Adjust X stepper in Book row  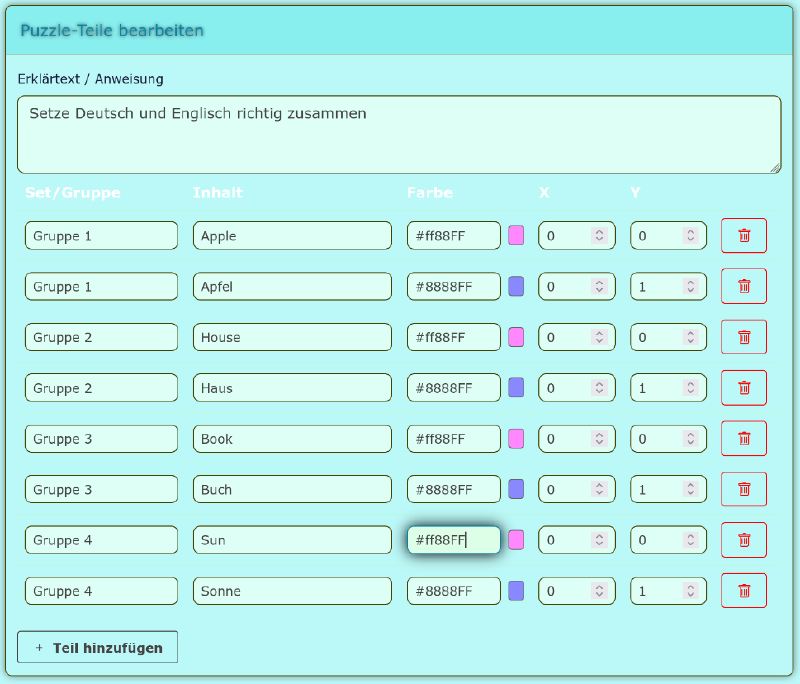coord(599,439)
